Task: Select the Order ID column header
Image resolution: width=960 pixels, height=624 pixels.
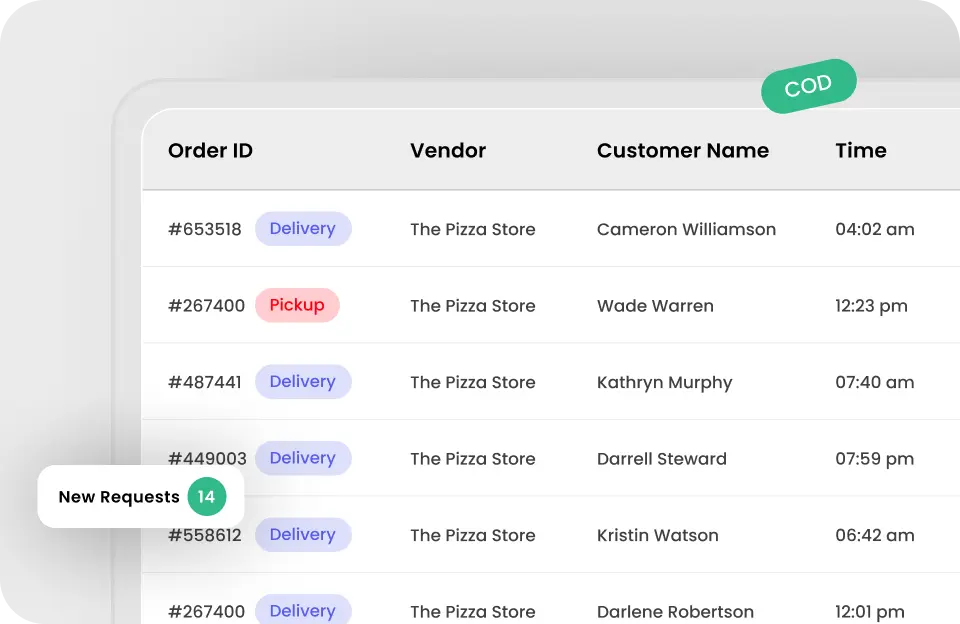Action: (210, 151)
